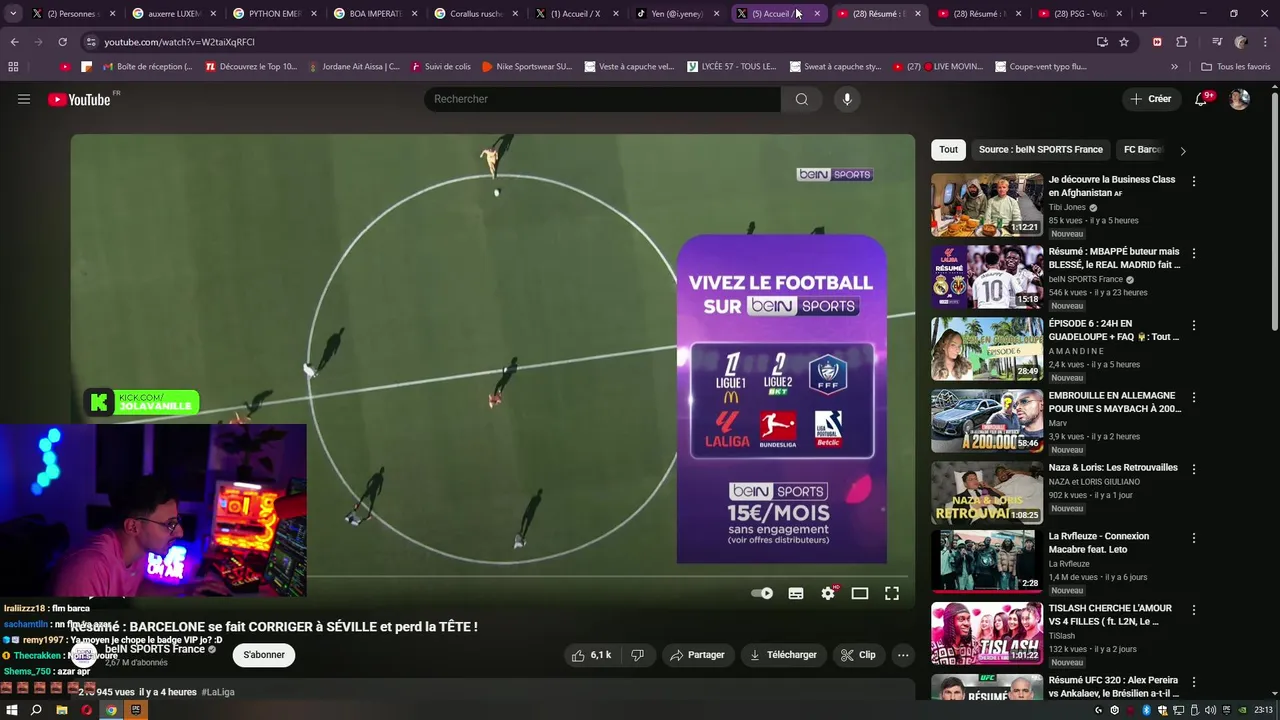Viewport: 1280px width, 720px height.
Task: Start voice search with the microphone
Action: point(847,99)
